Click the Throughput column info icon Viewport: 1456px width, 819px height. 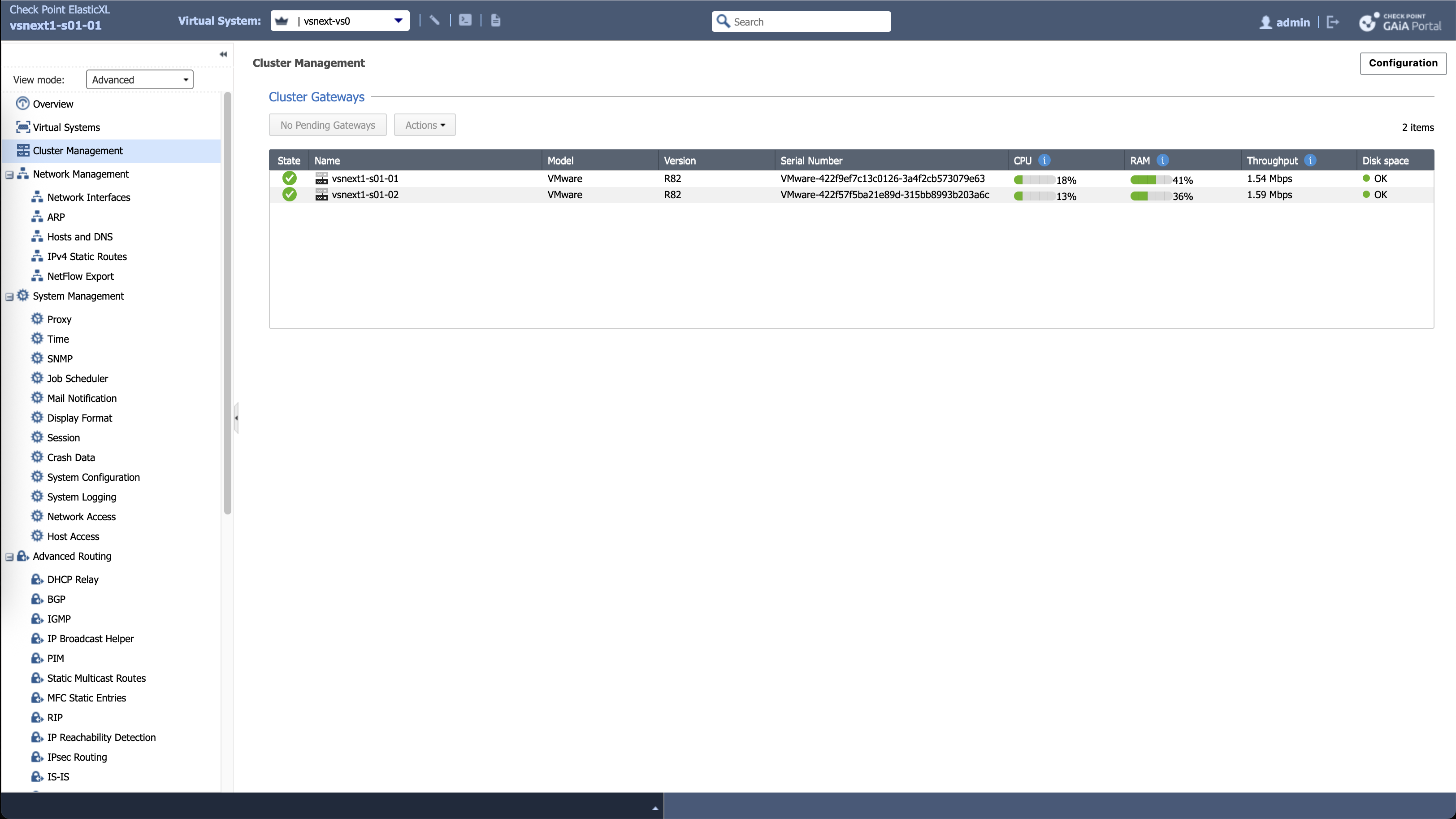click(x=1309, y=161)
